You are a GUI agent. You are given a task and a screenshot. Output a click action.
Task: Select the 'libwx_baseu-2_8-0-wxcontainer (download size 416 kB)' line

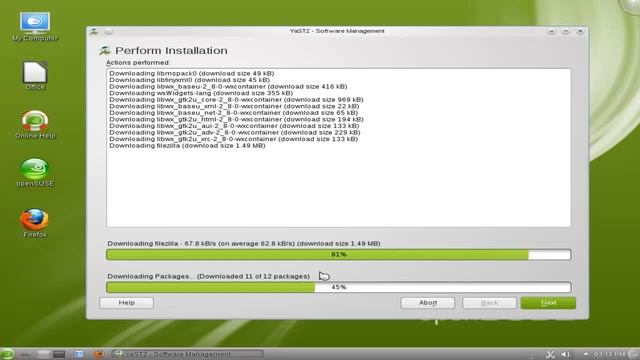click(228, 87)
